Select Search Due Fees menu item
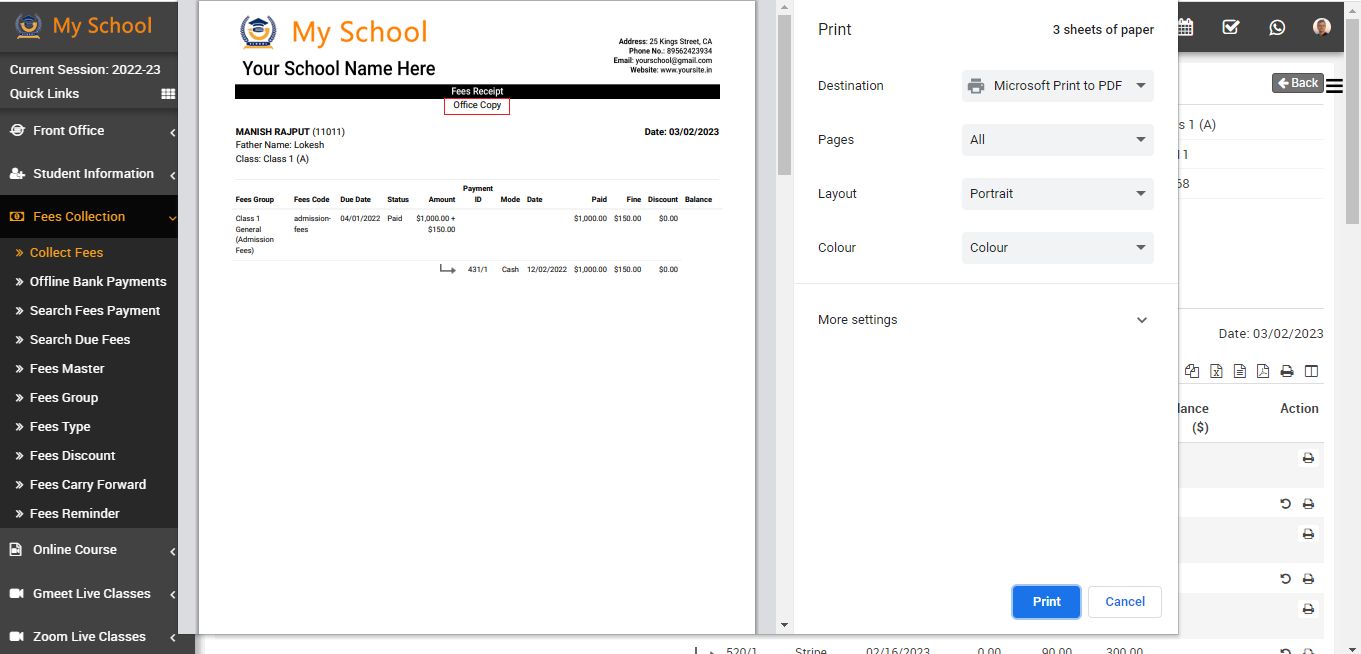Viewport: 1361px width, 654px height. (80, 340)
